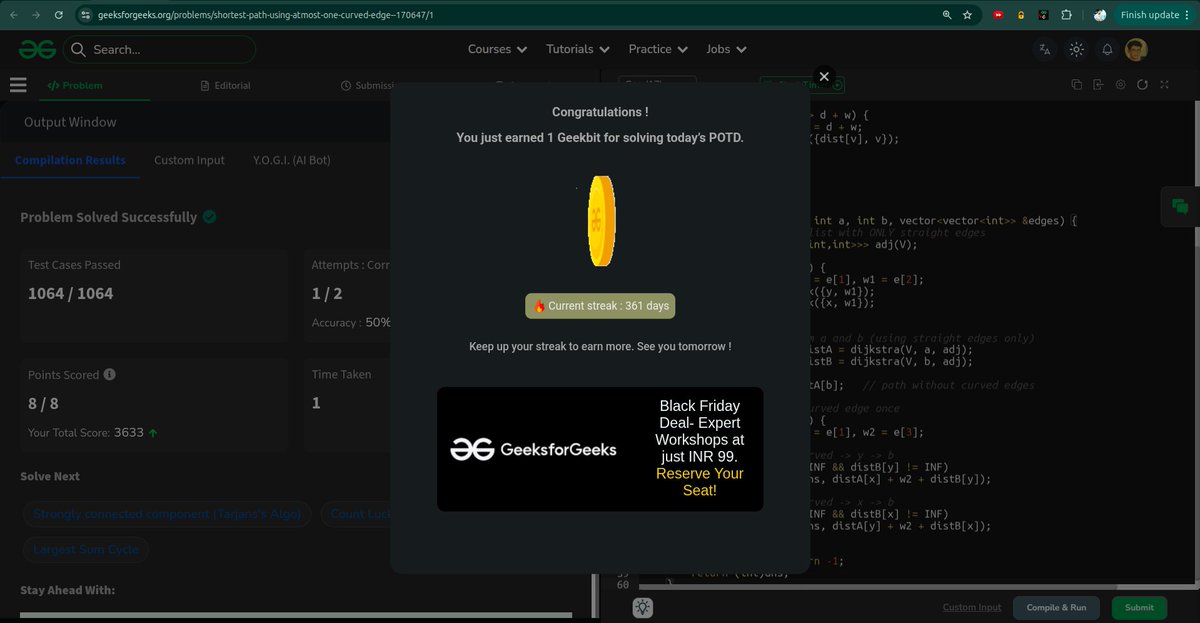Select the Custom Input tab in Output Window

click(x=189, y=160)
